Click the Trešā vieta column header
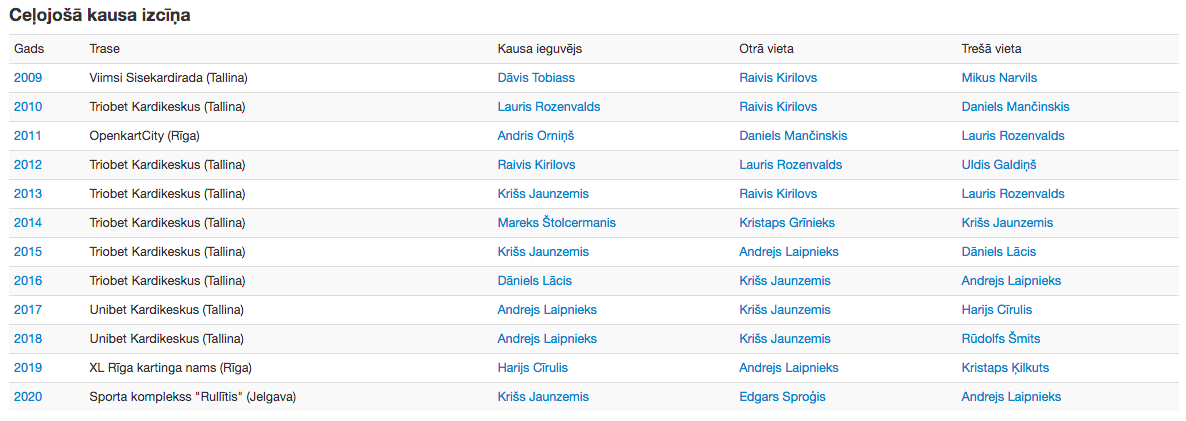 tap(991, 49)
